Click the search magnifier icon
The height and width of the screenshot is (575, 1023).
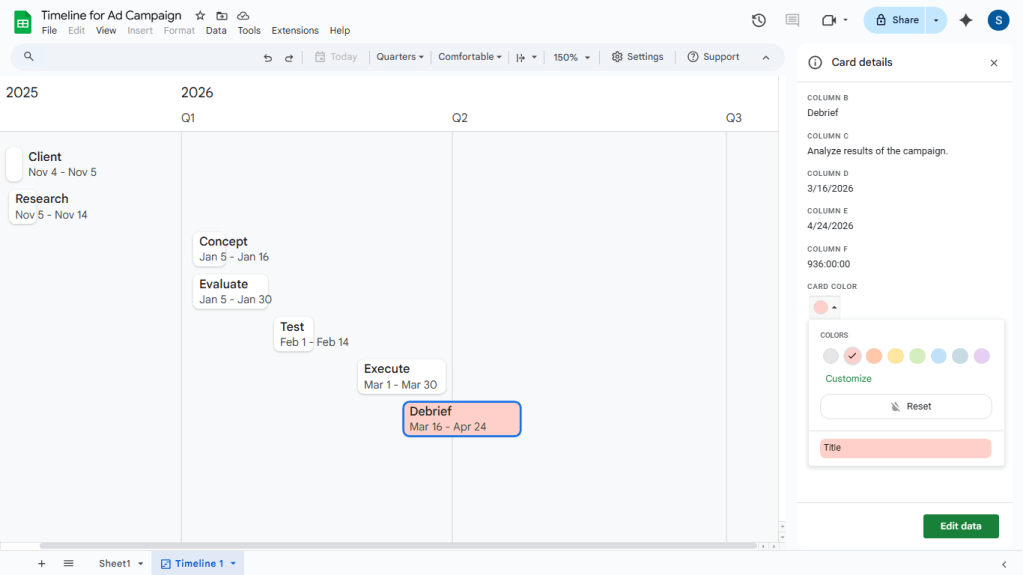29,57
